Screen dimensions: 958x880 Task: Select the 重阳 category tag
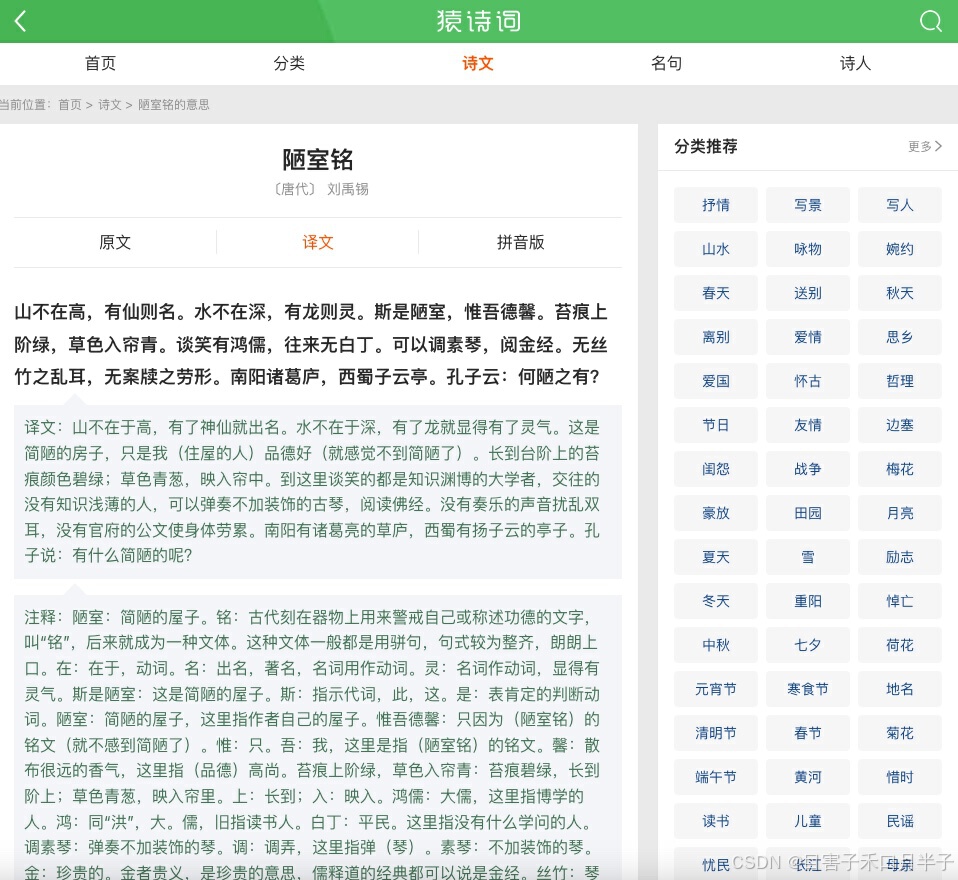(x=808, y=601)
